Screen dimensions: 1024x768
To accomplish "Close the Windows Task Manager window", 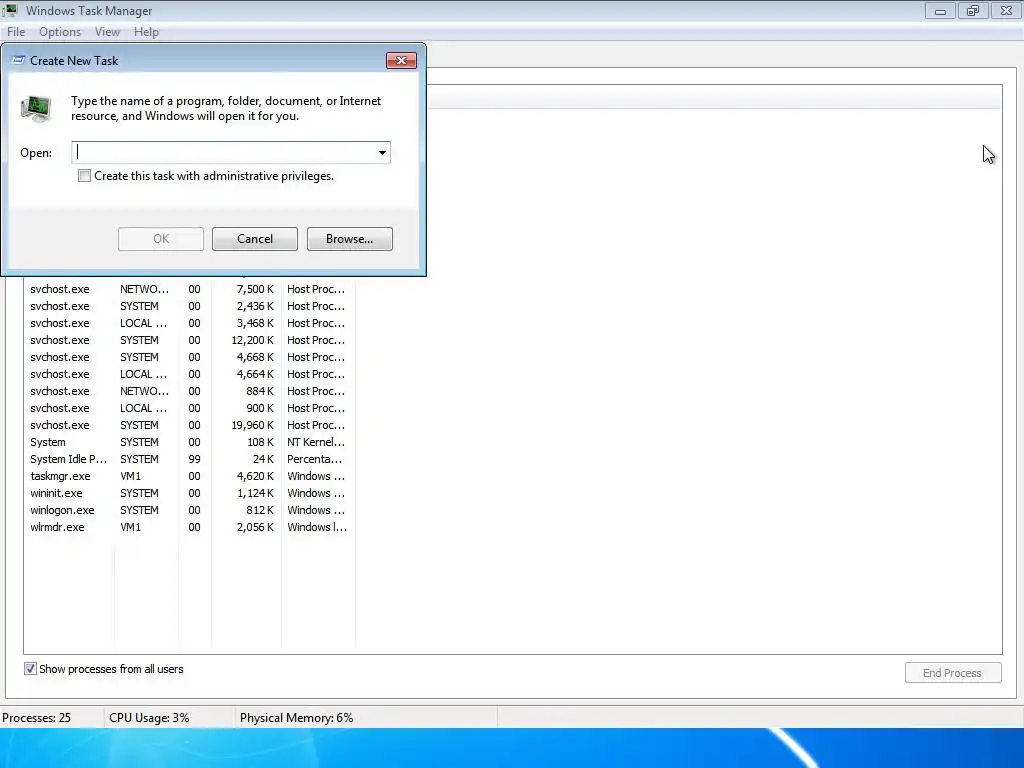I will [x=1006, y=10].
